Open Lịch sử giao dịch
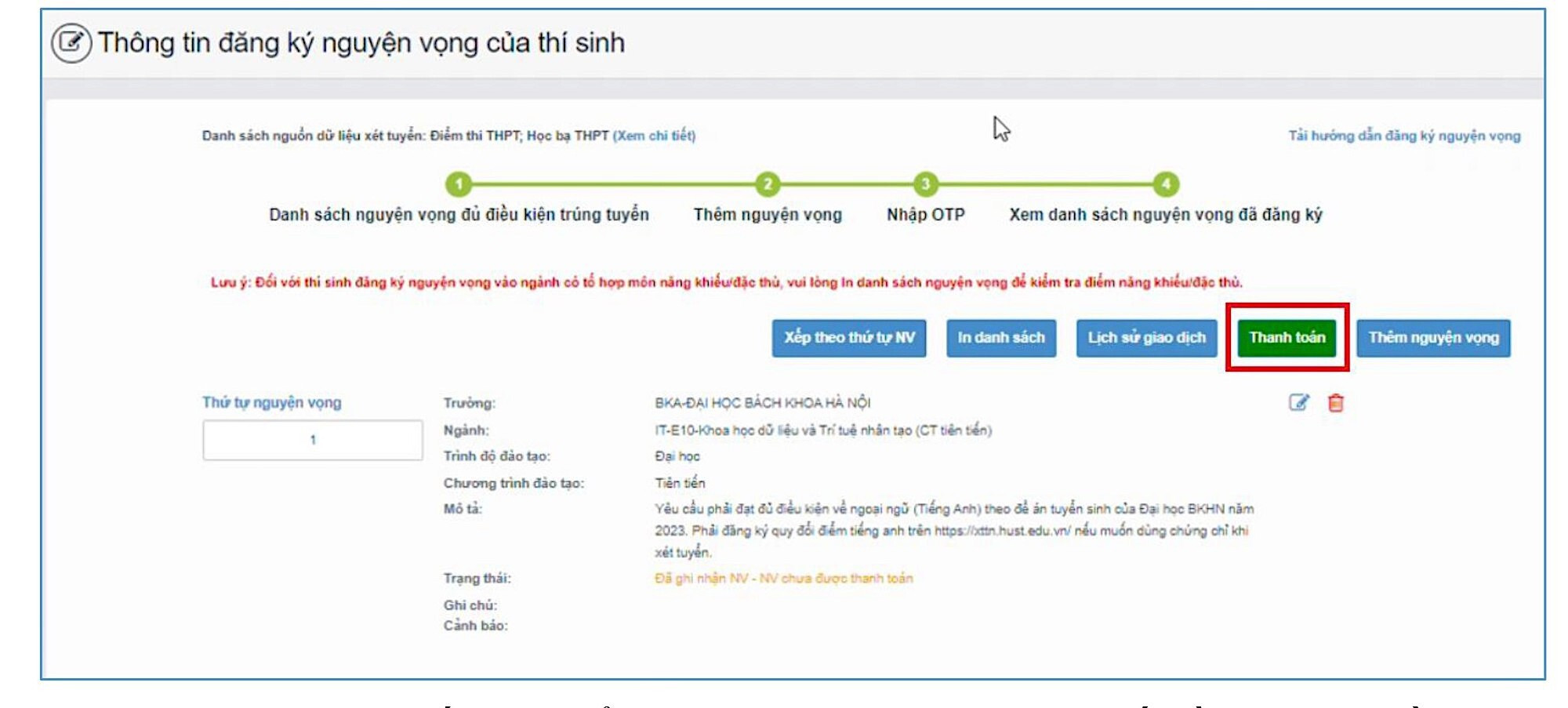The height and width of the screenshot is (708, 1568). coord(1147,338)
